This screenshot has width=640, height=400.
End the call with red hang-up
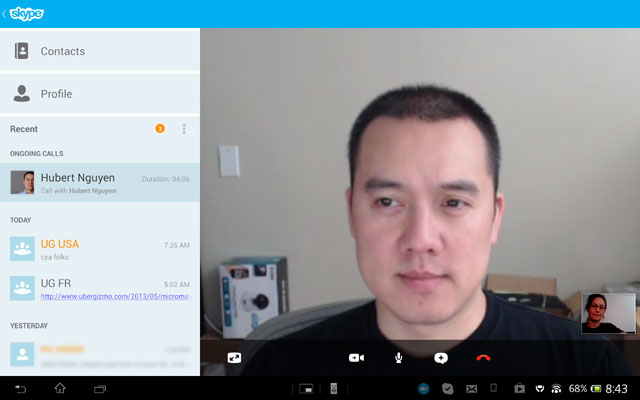click(x=483, y=357)
